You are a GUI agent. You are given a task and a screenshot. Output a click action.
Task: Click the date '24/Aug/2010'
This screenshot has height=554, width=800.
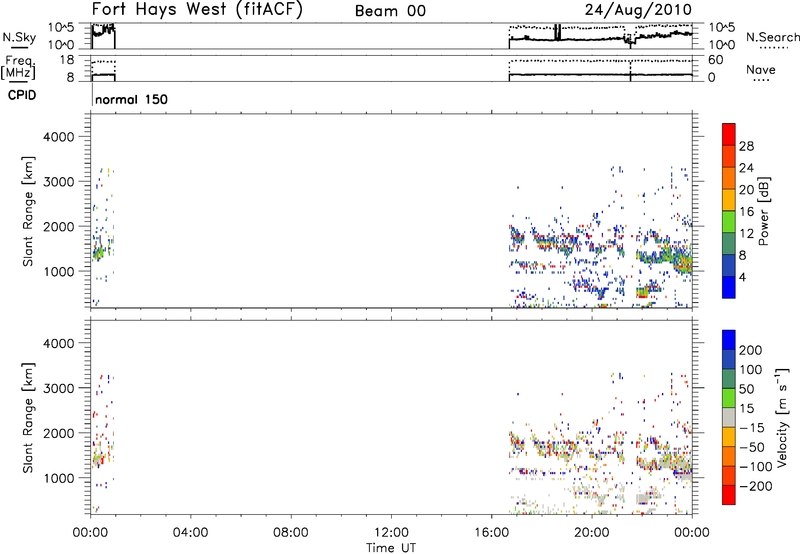[x=638, y=10]
